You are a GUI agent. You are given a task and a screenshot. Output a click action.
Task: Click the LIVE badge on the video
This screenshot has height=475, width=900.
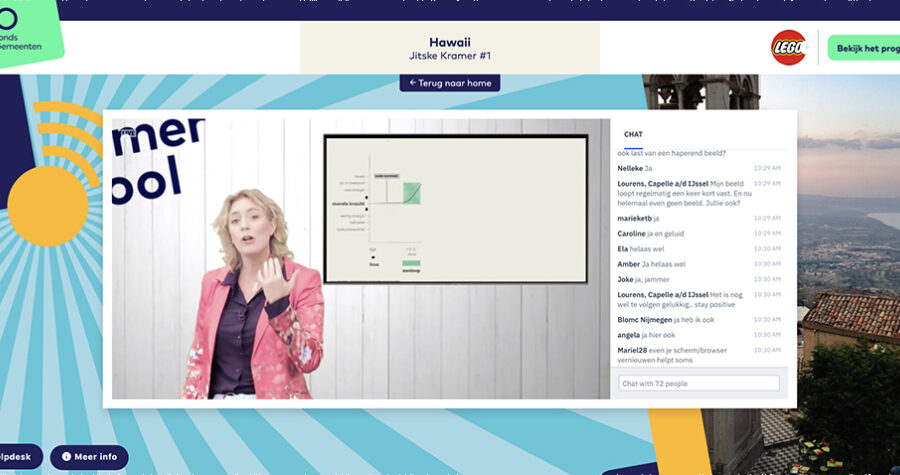coord(127,133)
